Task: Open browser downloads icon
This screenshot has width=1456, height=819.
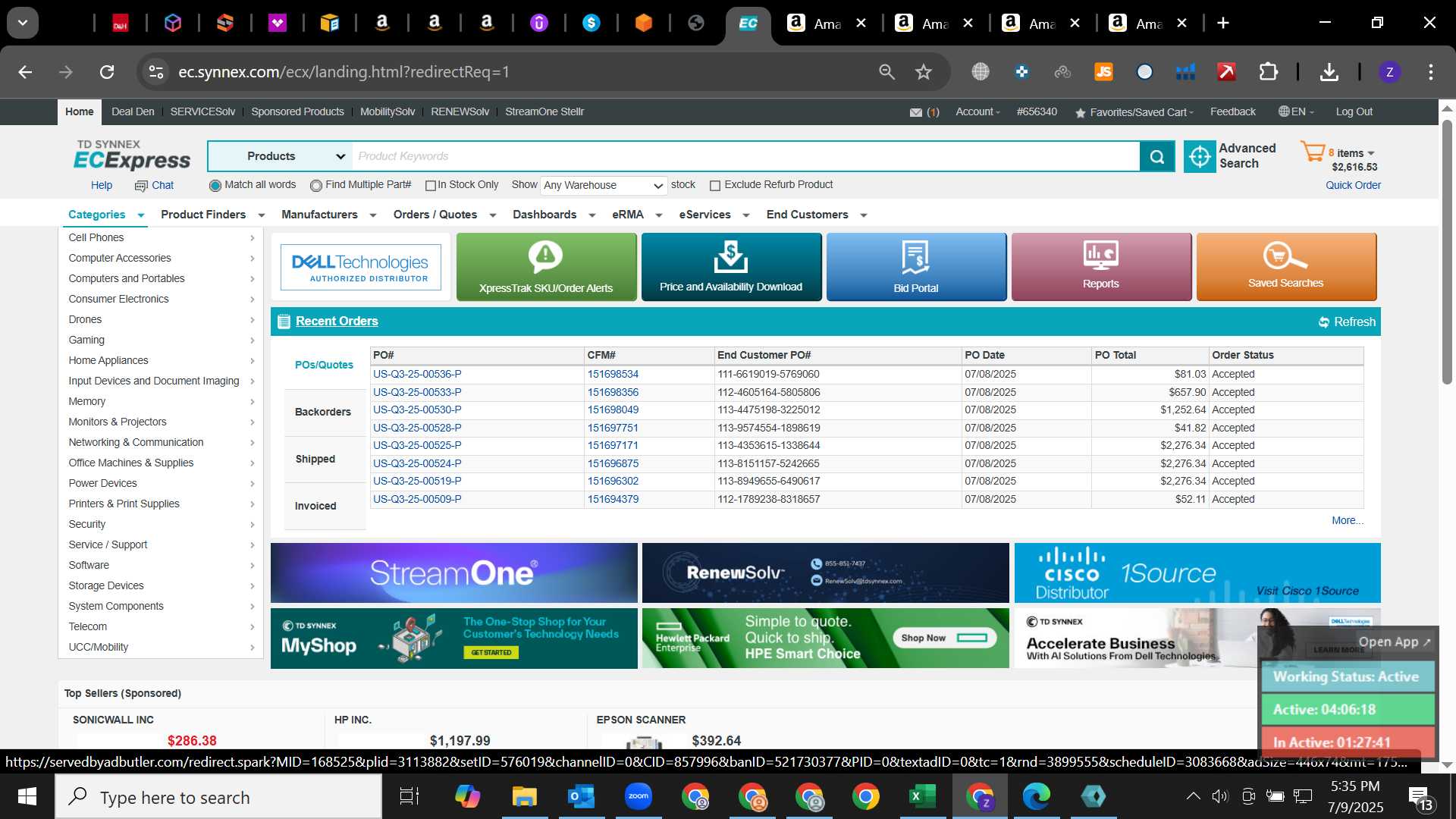Action: 1329,72
